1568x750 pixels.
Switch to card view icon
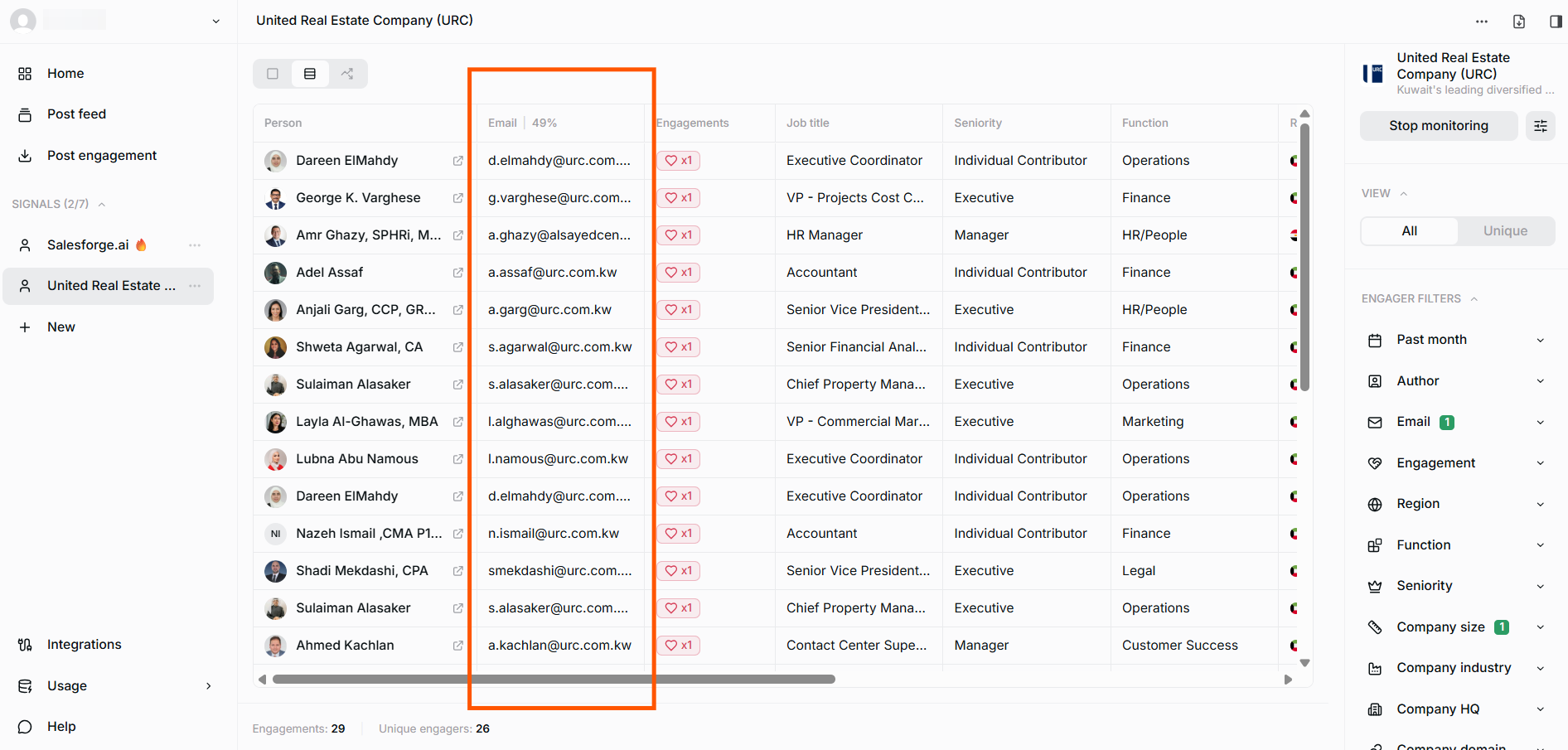tap(273, 74)
